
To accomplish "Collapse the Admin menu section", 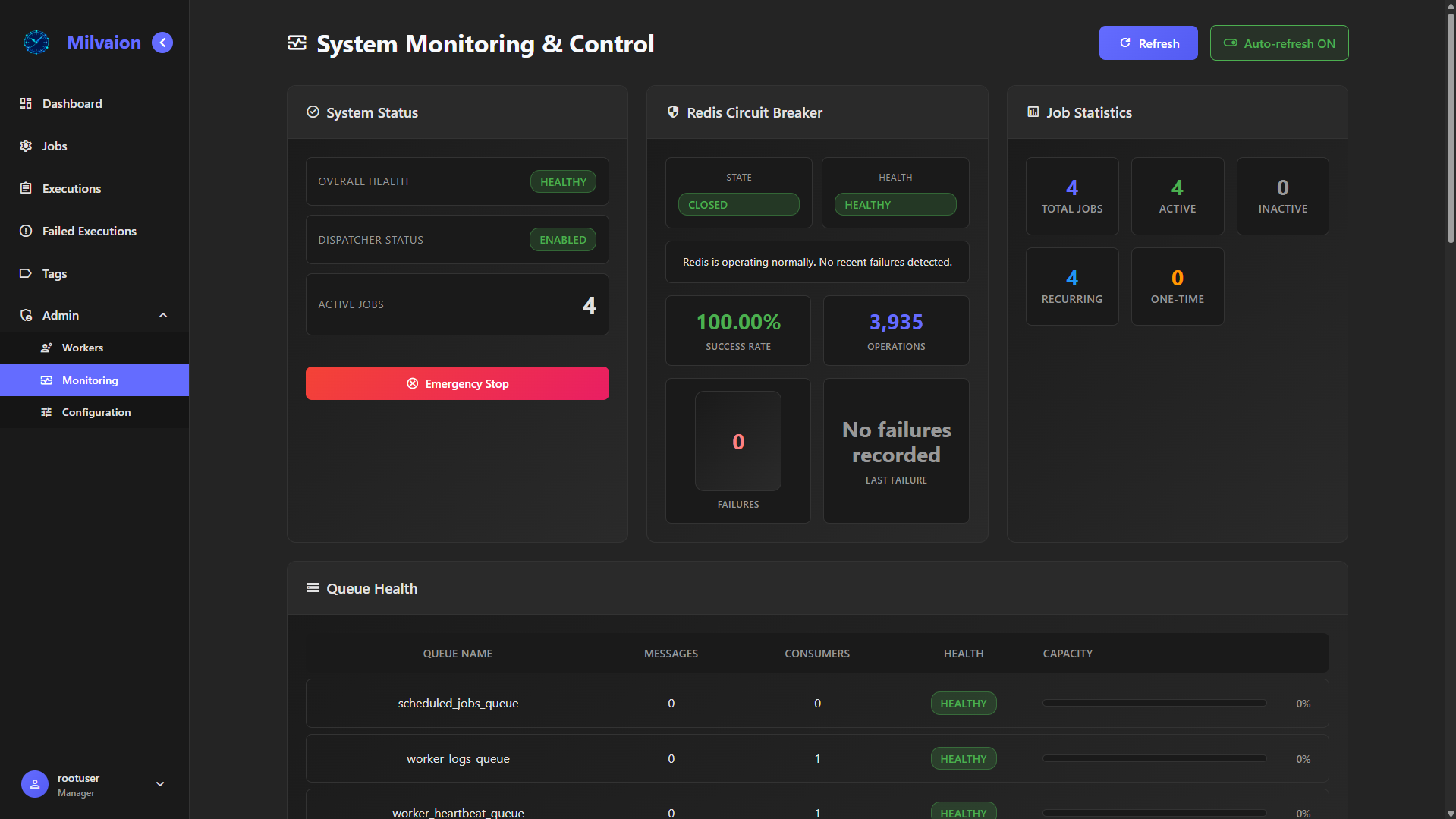I will coord(162,315).
